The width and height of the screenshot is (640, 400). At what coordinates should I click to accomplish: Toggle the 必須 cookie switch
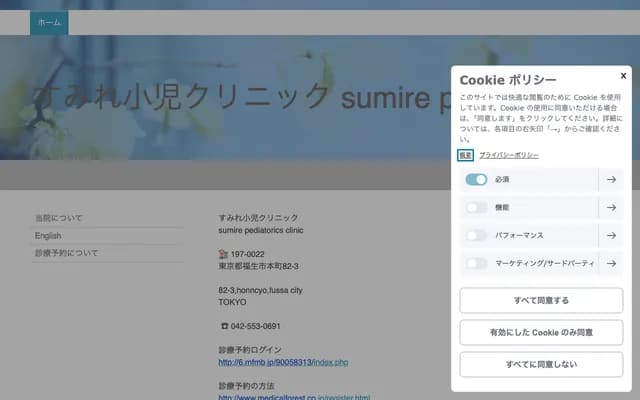pyautogui.click(x=476, y=179)
